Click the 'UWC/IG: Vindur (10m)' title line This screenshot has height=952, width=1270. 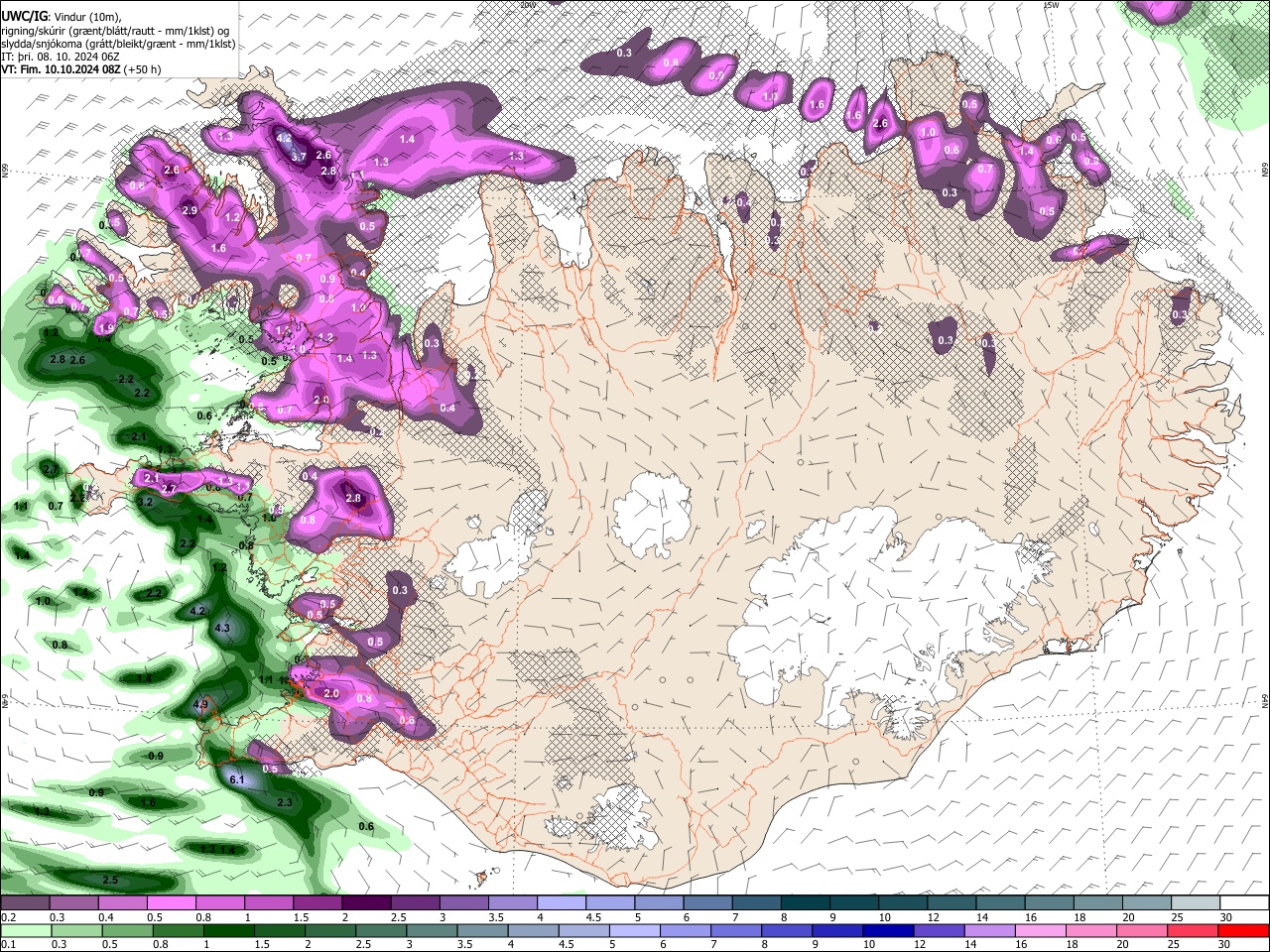tap(62, 17)
